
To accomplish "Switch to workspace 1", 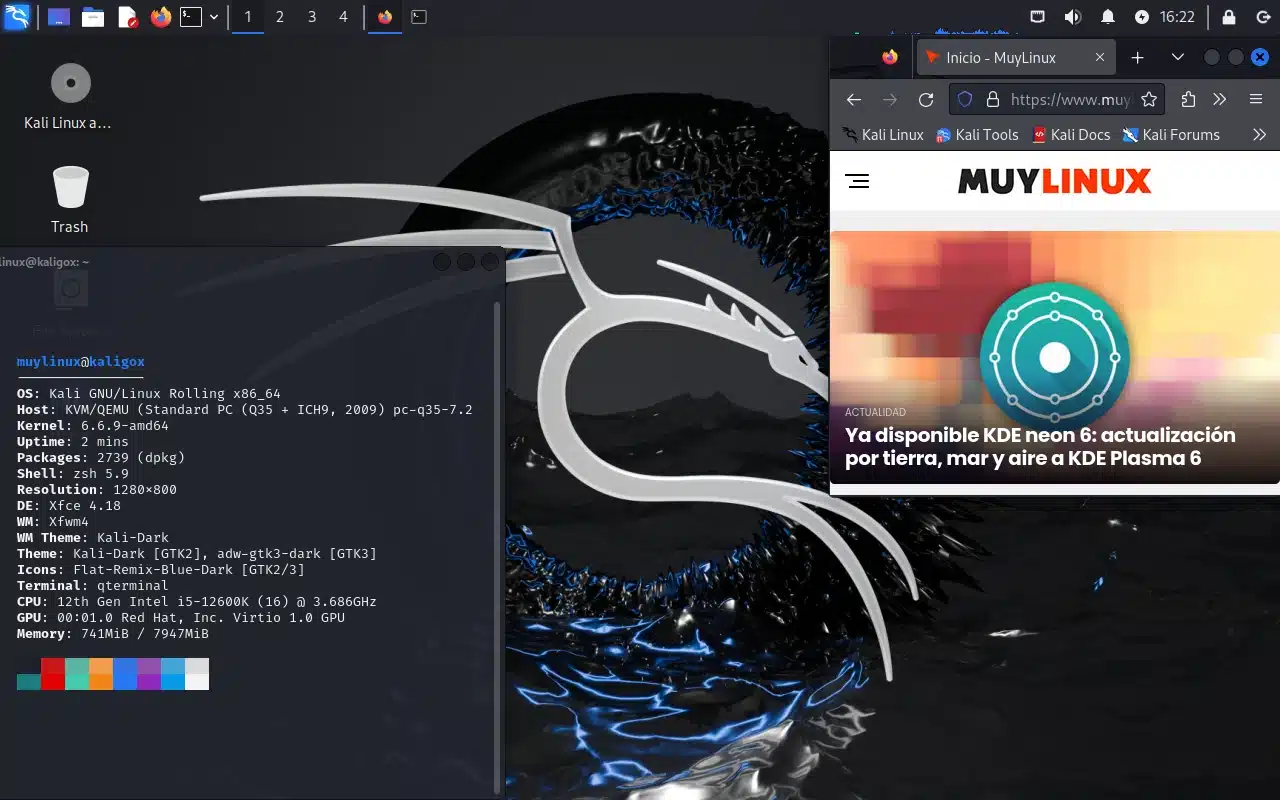I will coord(248,17).
